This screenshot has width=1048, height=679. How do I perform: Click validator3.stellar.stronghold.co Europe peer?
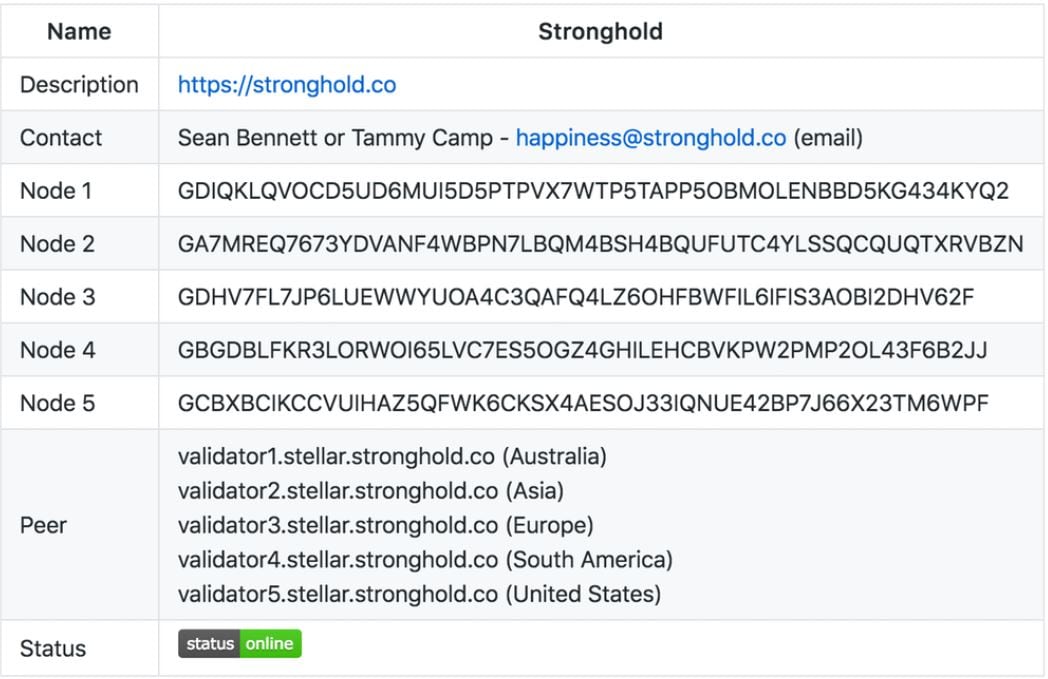tap(386, 525)
